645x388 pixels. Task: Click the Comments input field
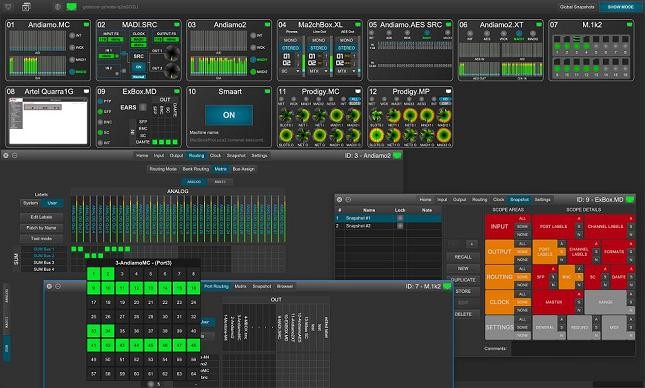click(573, 349)
